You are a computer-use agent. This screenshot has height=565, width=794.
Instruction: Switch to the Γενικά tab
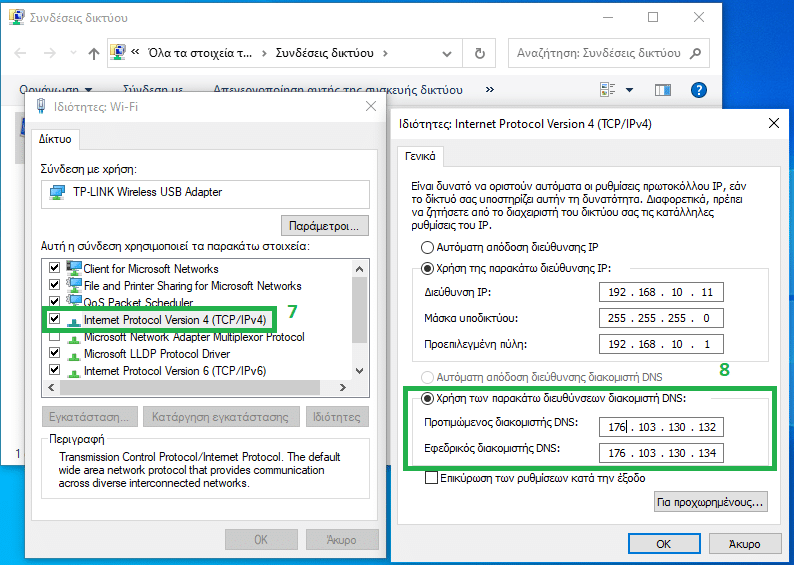[420, 156]
